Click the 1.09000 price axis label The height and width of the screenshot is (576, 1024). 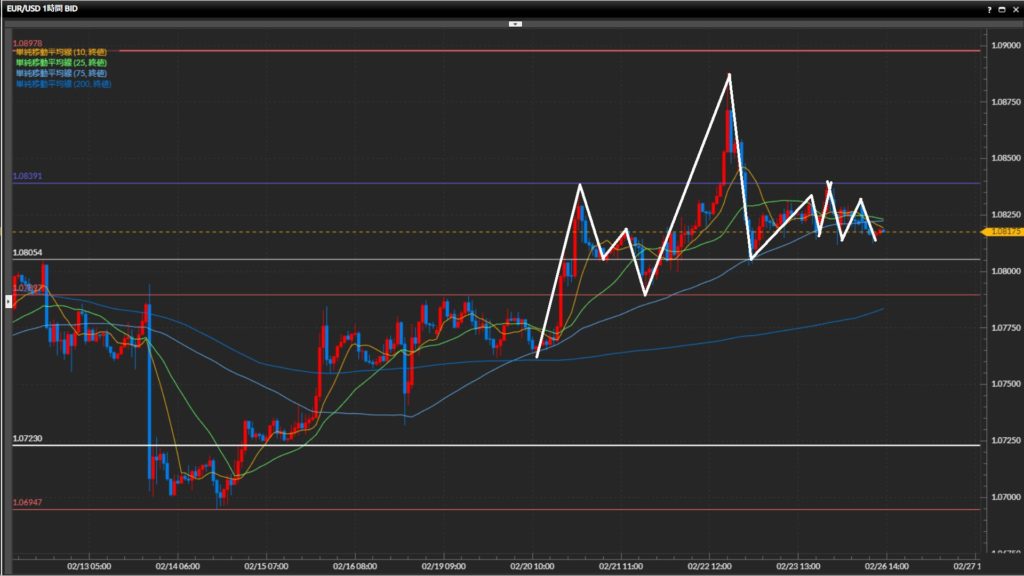[1003, 45]
